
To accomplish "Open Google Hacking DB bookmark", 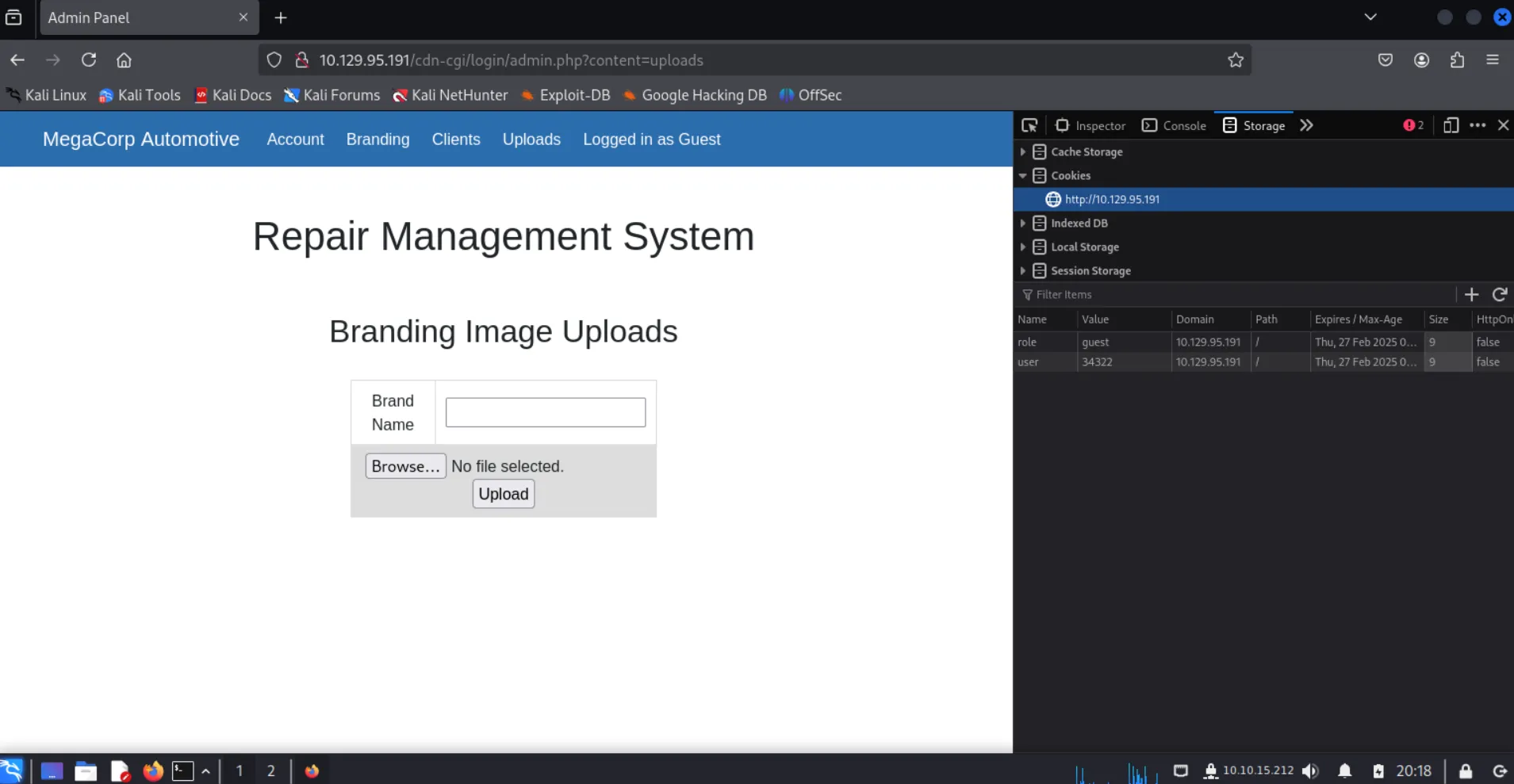I will pyautogui.click(x=695, y=95).
